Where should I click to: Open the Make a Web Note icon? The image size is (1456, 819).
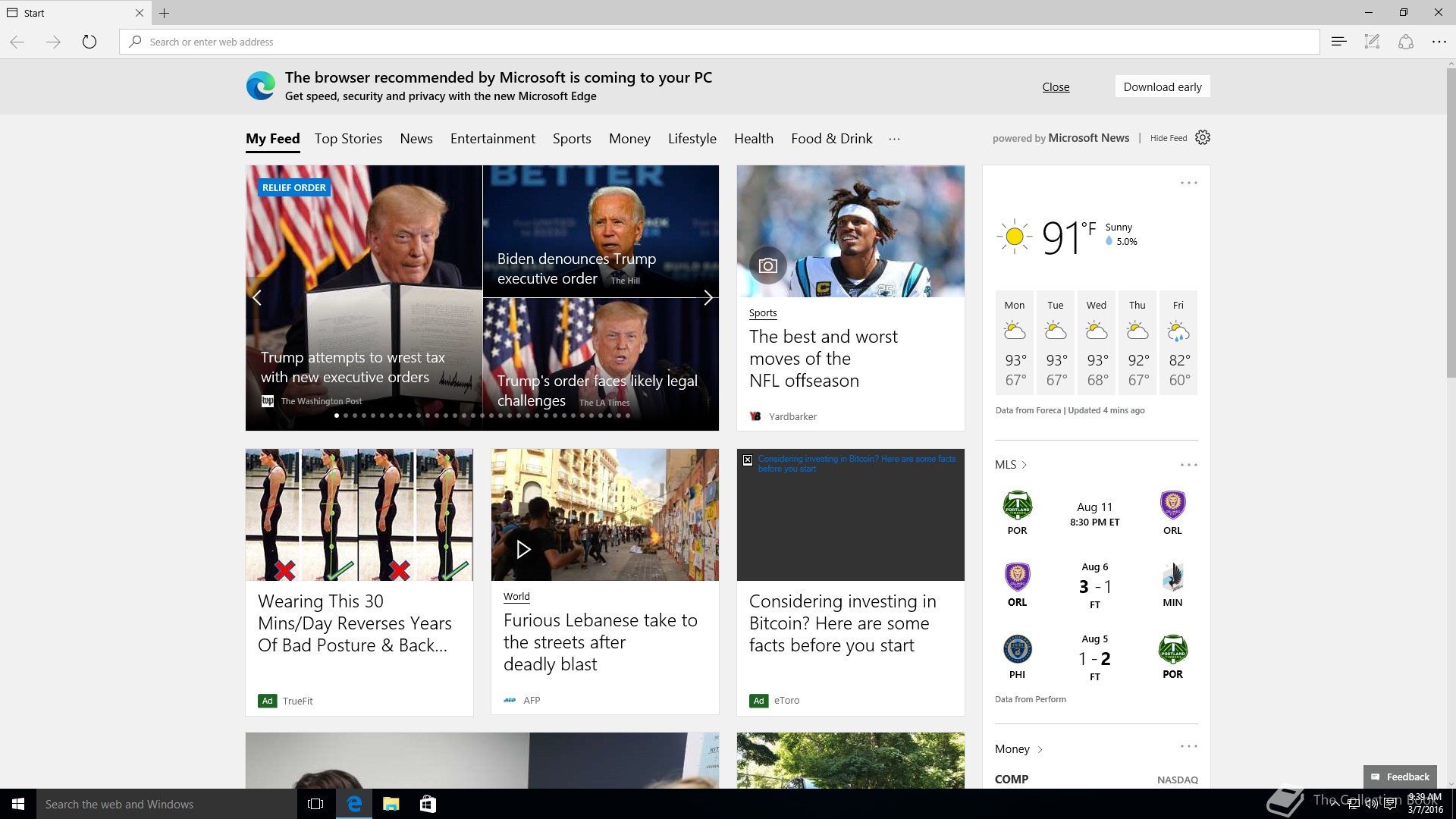pyautogui.click(x=1372, y=42)
